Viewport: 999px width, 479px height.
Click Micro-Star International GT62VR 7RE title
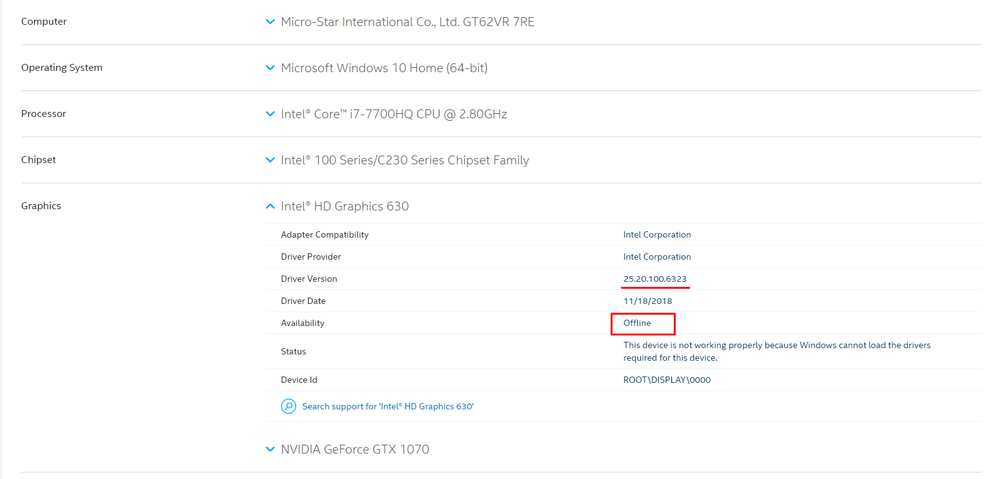tap(408, 22)
